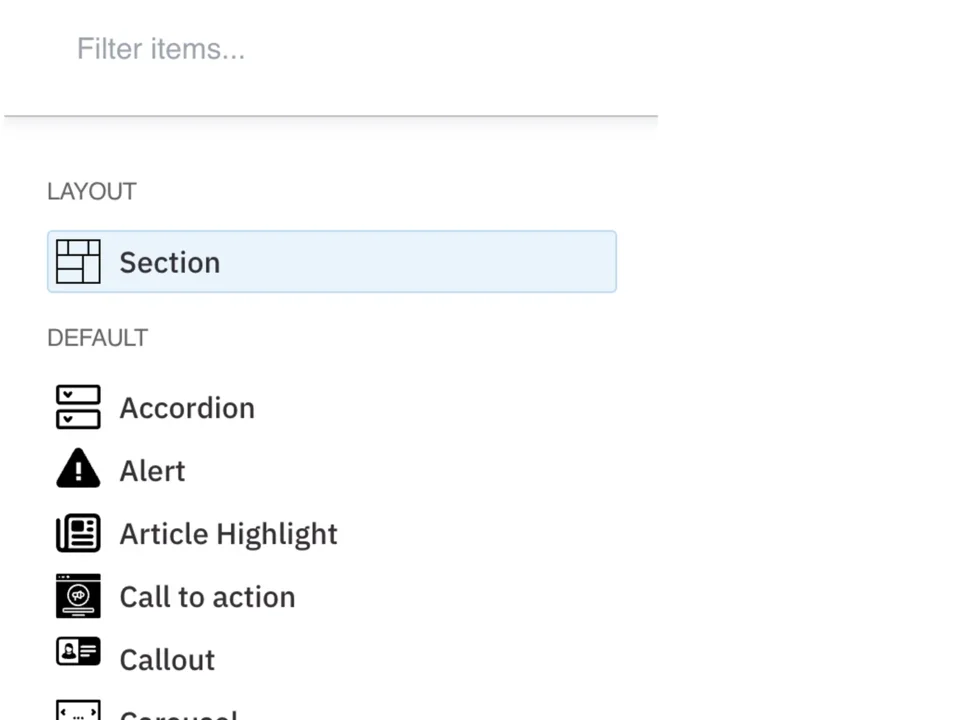
Task: Click the Alert warning triangle icon
Action: pyautogui.click(x=78, y=470)
